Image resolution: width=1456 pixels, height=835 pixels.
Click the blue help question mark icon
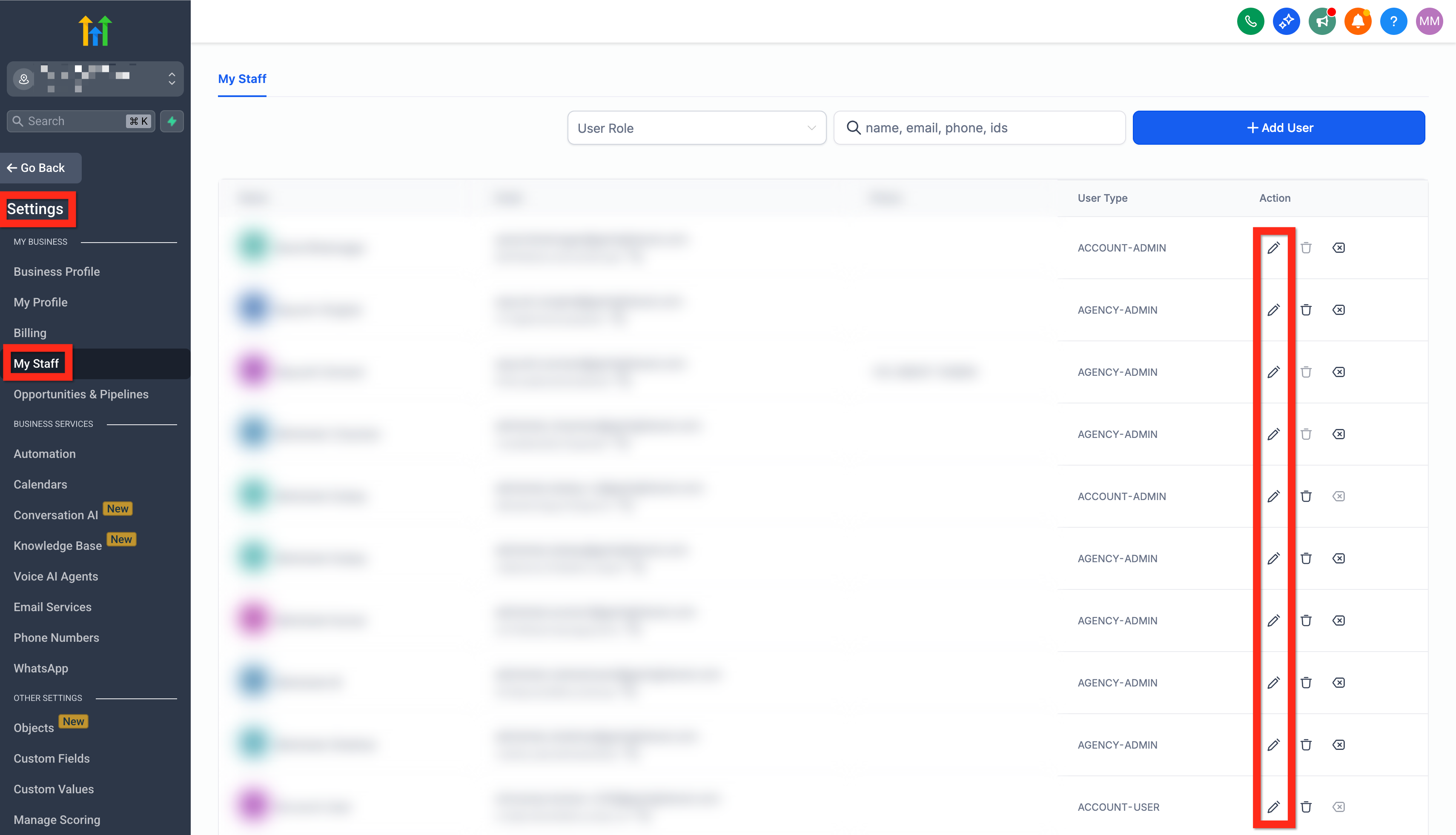(x=1393, y=22)
